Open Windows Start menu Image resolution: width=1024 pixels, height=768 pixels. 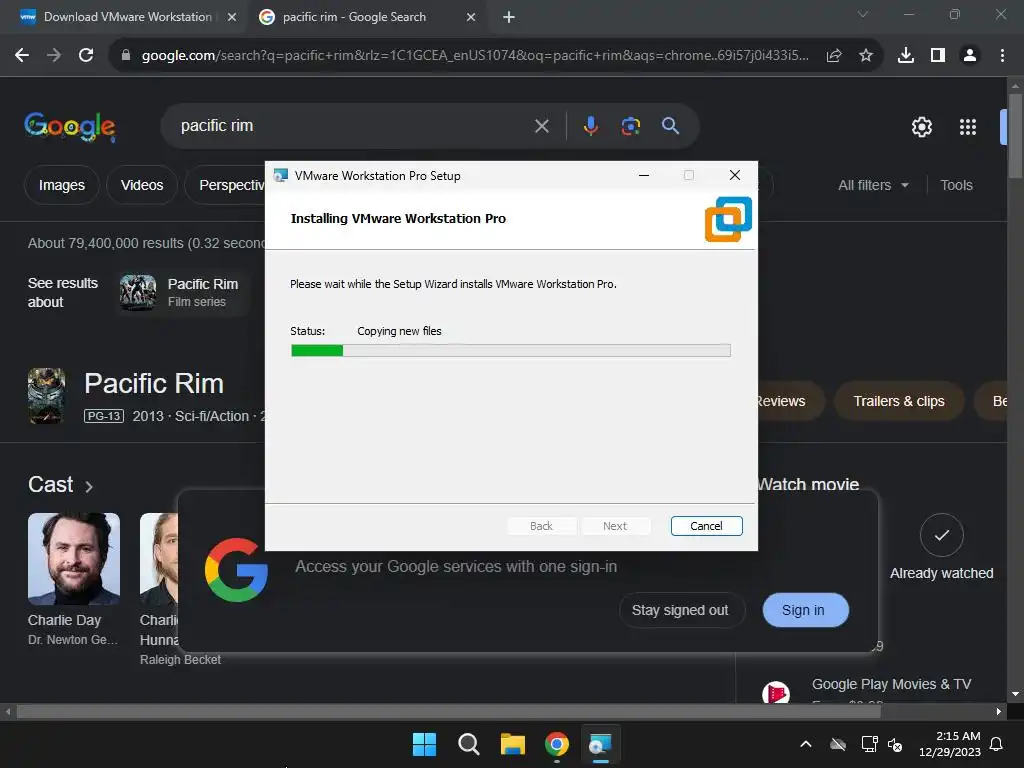424,744
